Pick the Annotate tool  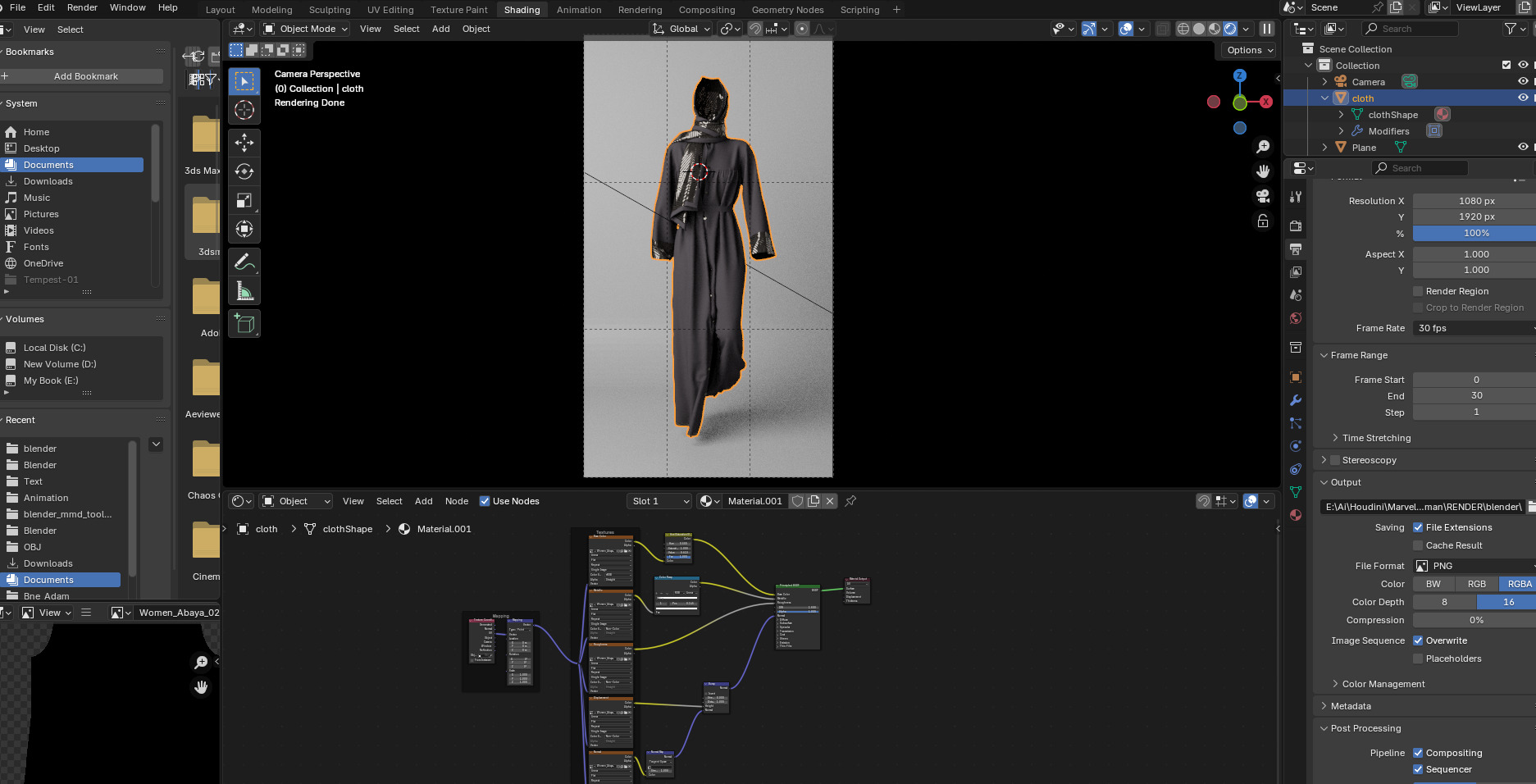tap(244, 262)
